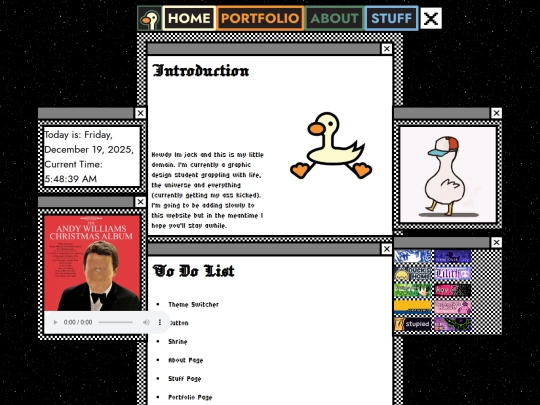Open the purple night sky duck badge
This screenshot has height=405, width=540.
[x=453, y=257]
